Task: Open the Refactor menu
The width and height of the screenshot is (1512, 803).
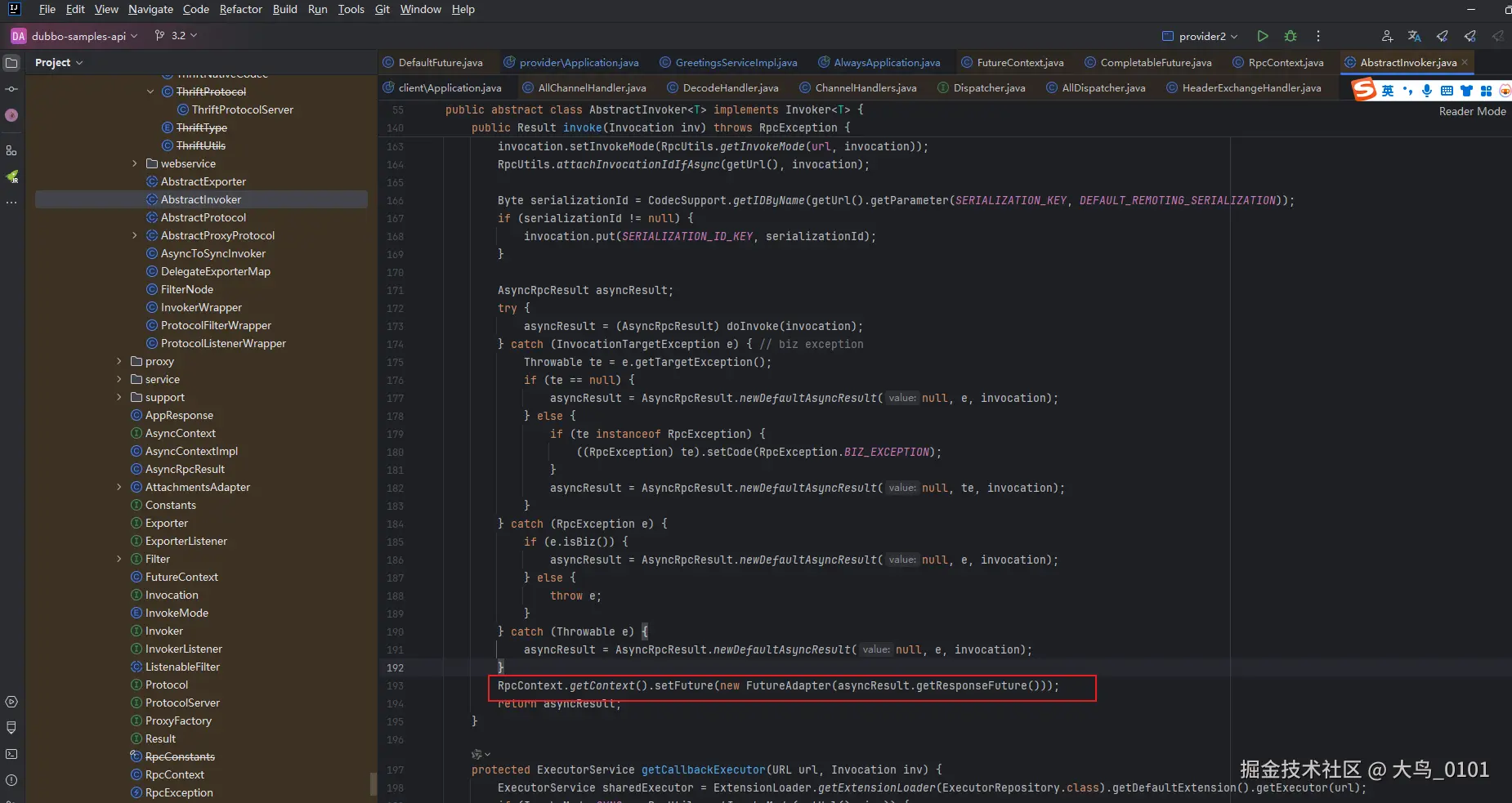Action: [x=241, y=9]
